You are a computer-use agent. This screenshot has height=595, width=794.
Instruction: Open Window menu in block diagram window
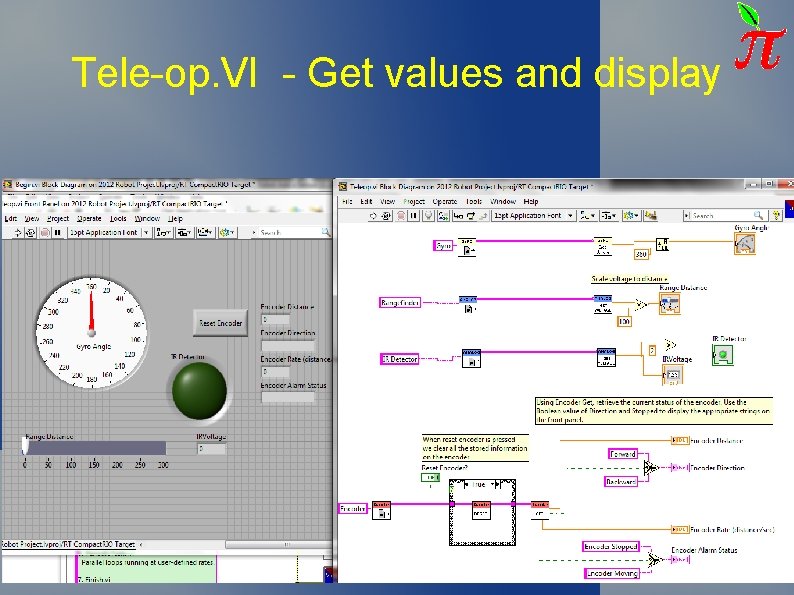(503, 202)
